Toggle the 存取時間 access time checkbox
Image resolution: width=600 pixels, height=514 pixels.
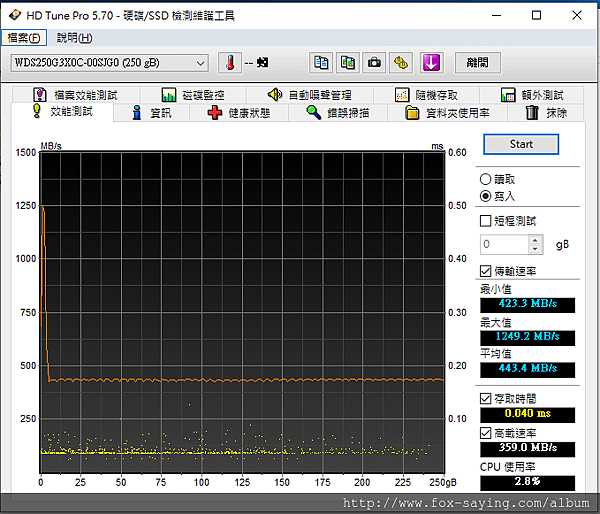(485, 399)
